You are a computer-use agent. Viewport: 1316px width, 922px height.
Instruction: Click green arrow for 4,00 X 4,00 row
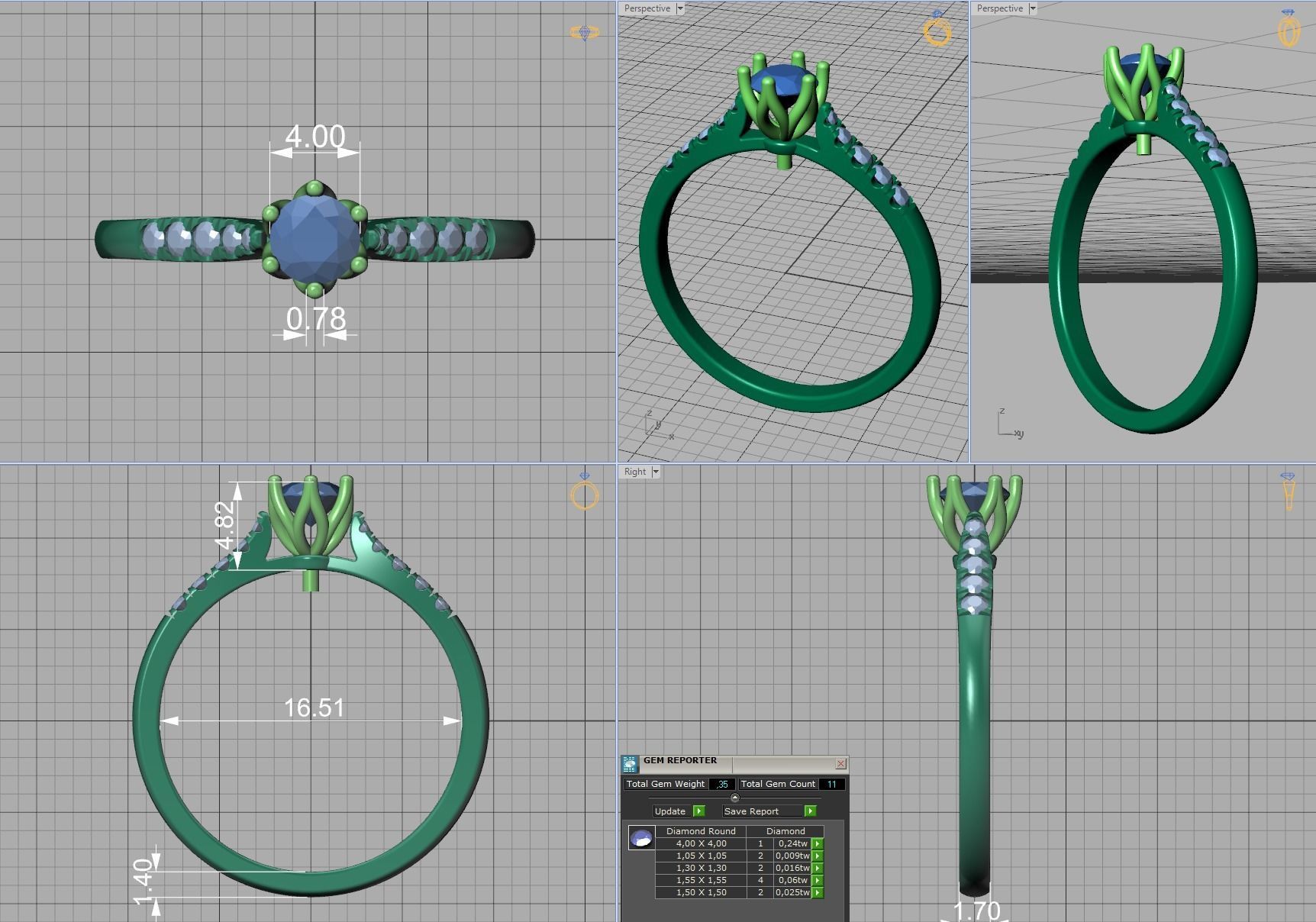tap(818, 844)
